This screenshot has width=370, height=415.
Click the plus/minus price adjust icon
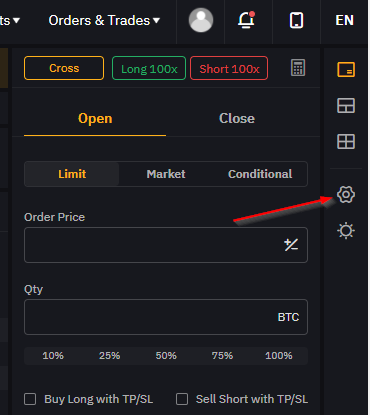tap(291, 245)
